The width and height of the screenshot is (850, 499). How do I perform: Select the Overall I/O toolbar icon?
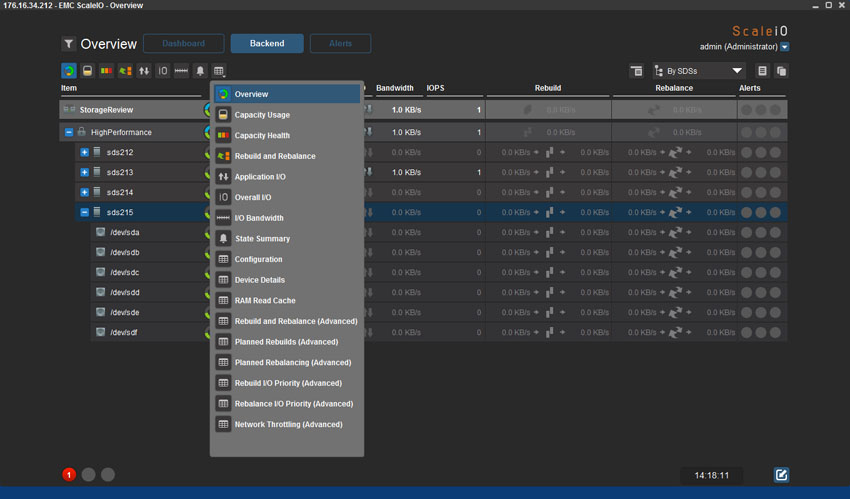(x=163, y=71)
